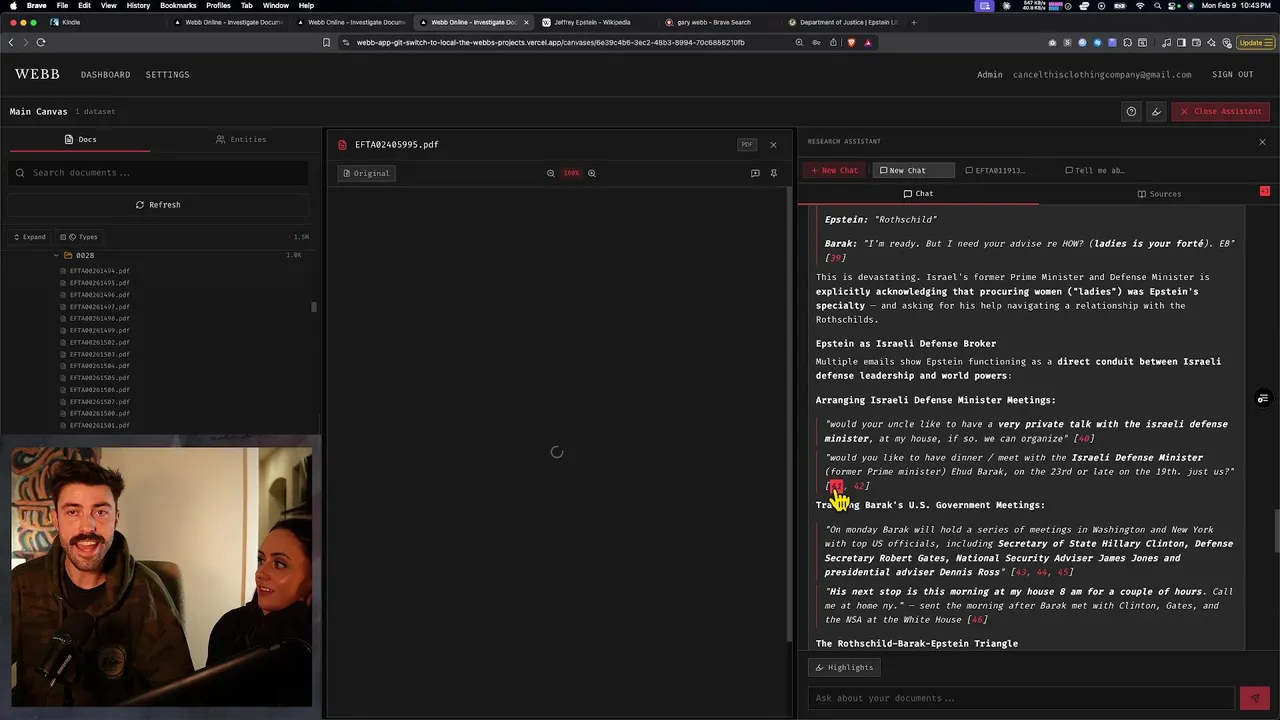
Task: Open the 100% zoom level control
Action: (571, 173)
